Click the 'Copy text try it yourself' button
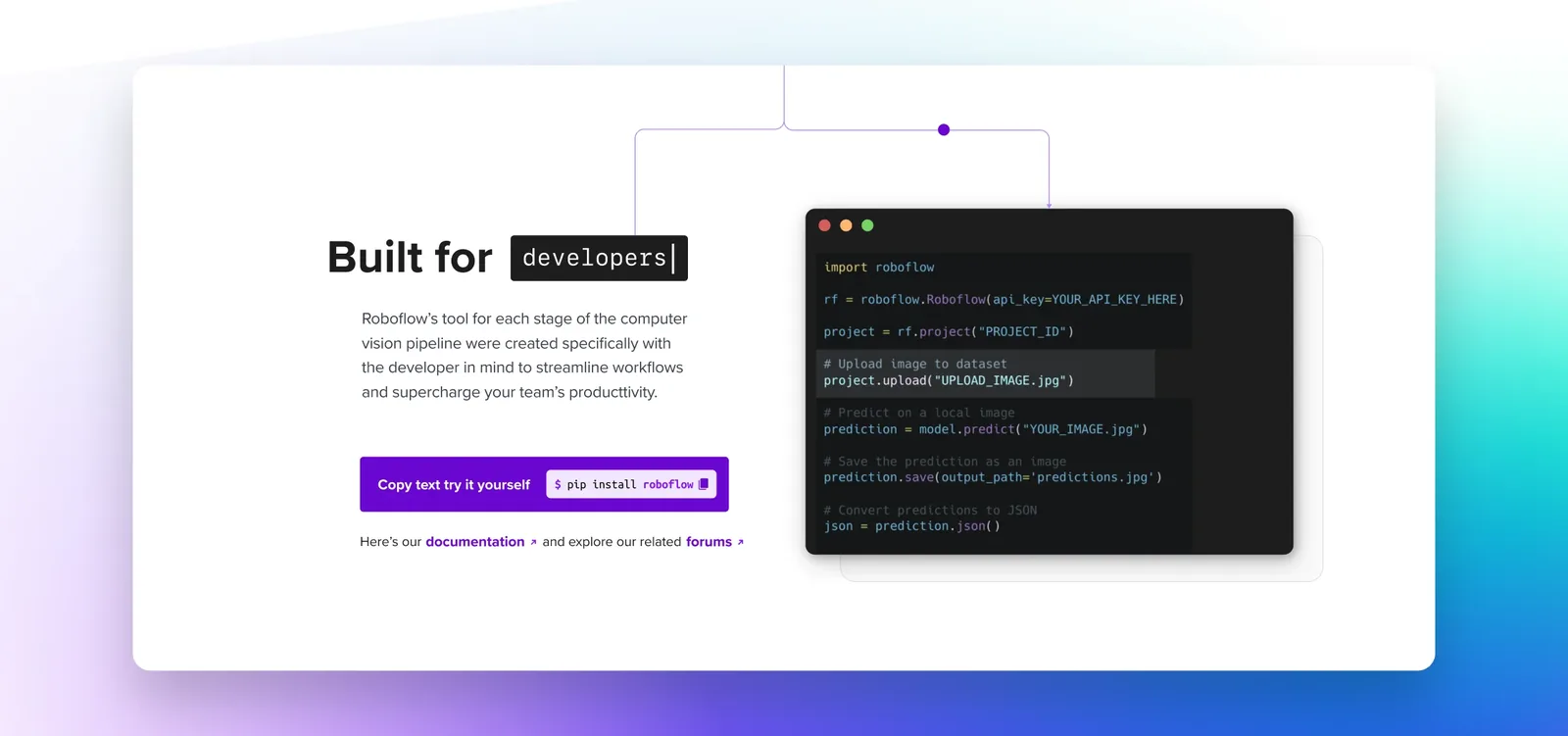This screenshot has width=1568, height=736. (x=544, y=484)
